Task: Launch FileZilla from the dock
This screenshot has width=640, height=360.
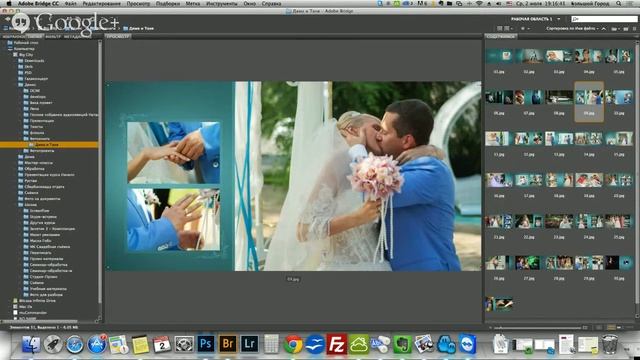Action: [337, 344]
